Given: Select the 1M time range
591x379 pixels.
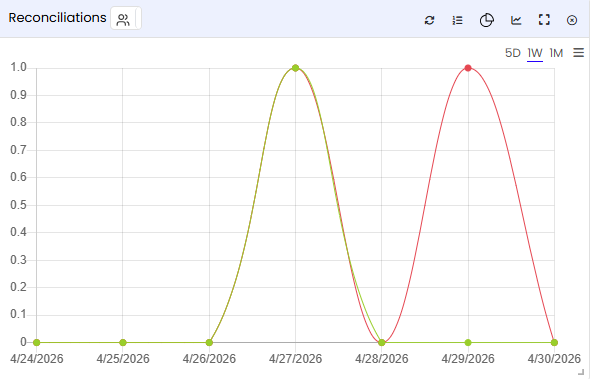Looking at the screenshot, I should pyautogui.click(x=556, y=53).
